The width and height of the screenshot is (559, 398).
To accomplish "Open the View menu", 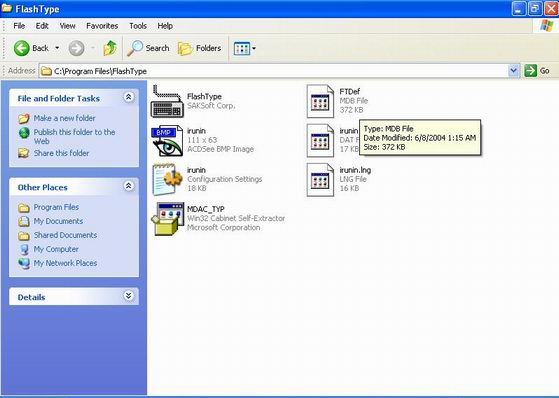I will tap(67, 26).
